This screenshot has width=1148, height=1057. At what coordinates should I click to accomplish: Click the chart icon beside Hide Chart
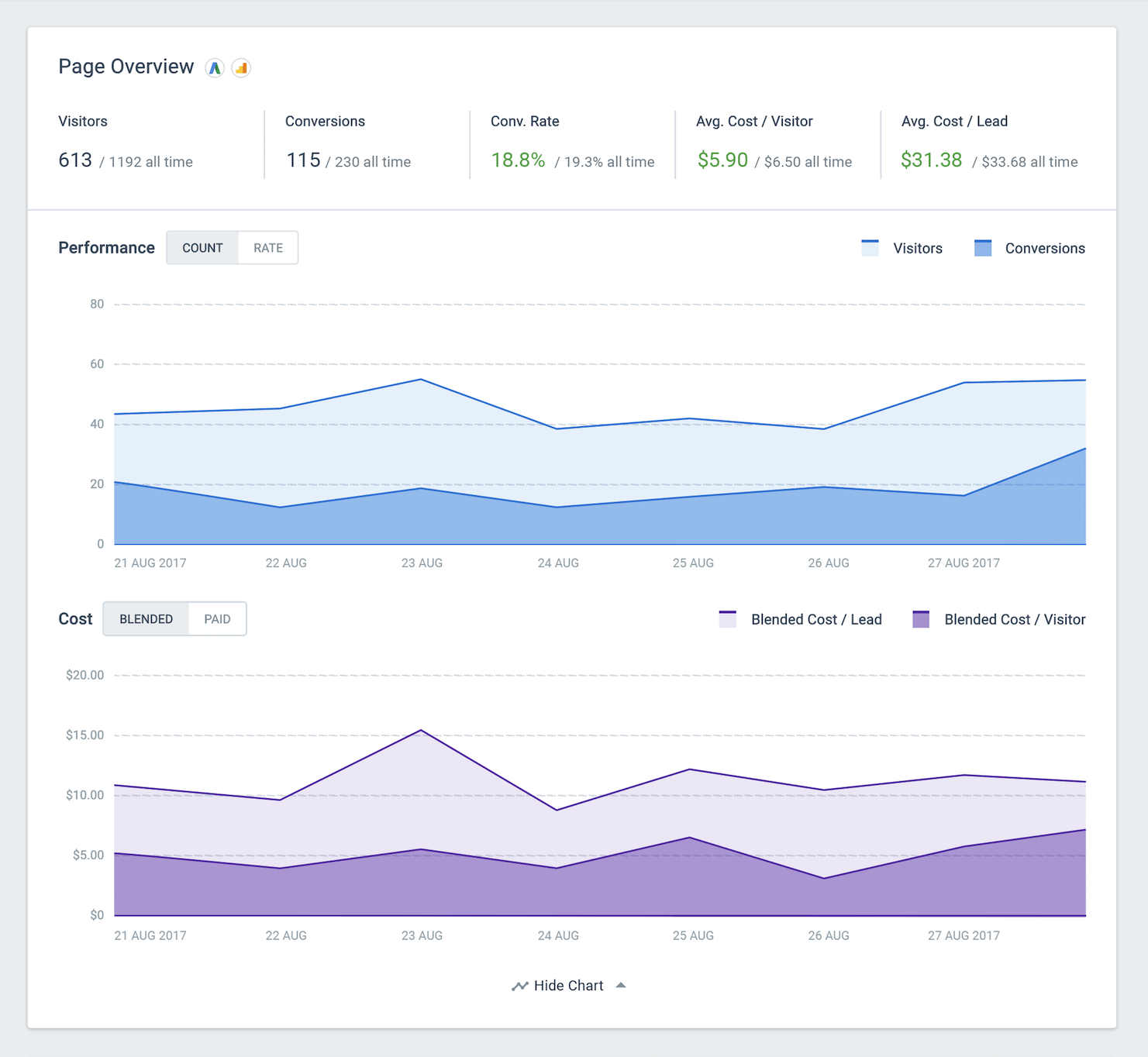pyautogui.click(x=519, y=985)
